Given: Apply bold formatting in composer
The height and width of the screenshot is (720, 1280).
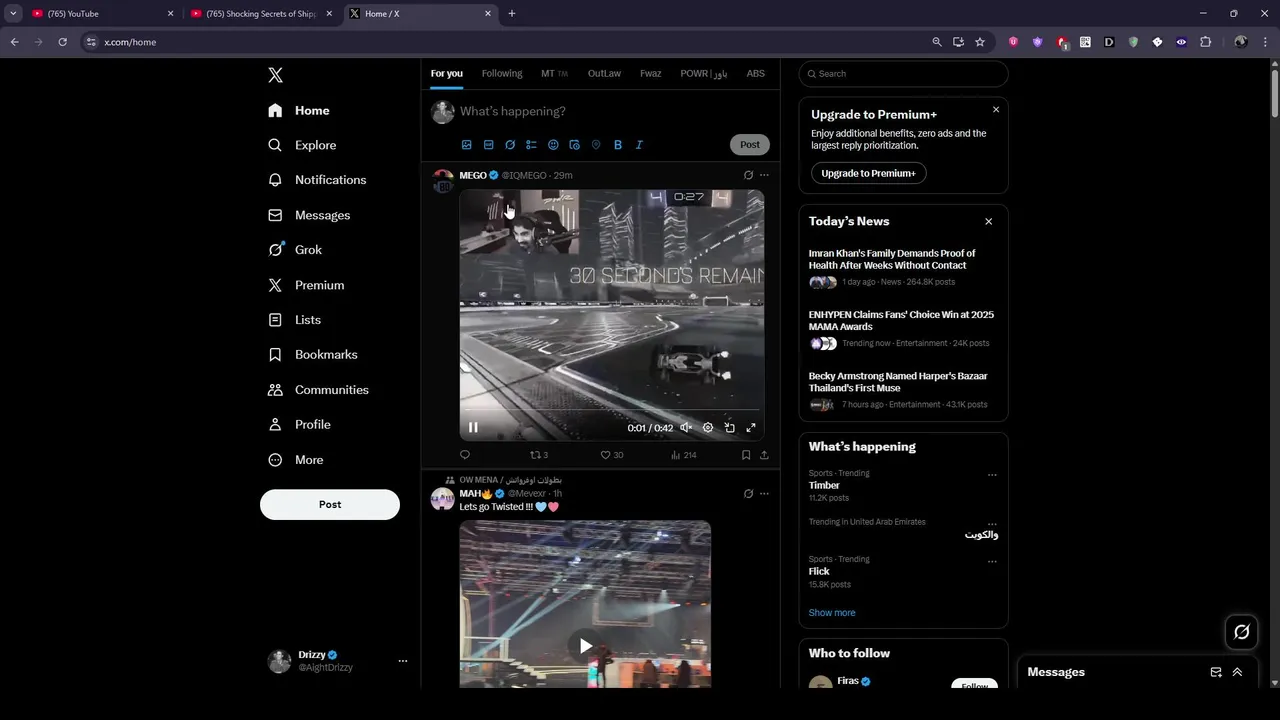Looking at the screenshot, I should point(618,145).
